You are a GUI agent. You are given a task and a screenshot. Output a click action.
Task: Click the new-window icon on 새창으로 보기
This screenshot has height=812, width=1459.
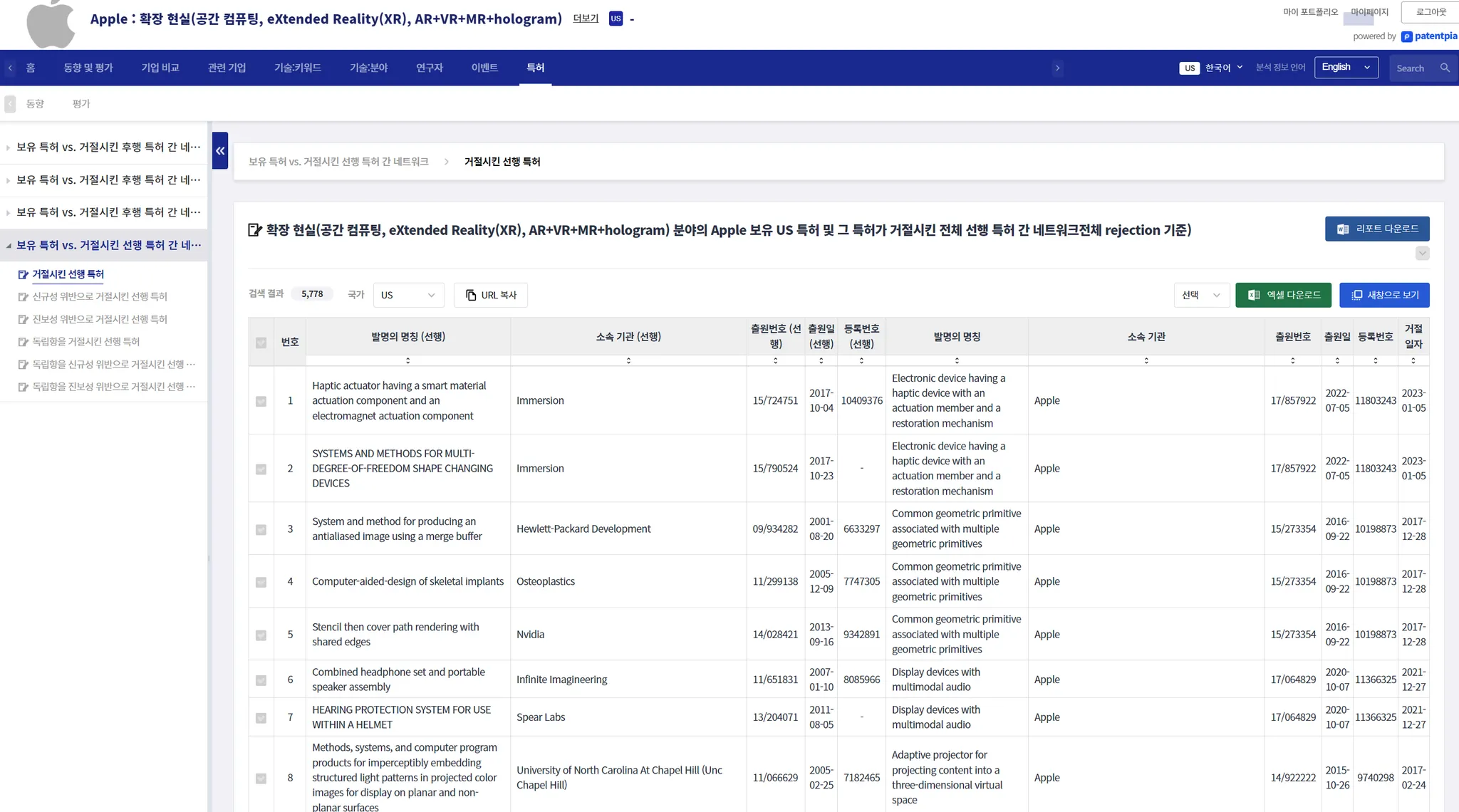point(1357,295)
